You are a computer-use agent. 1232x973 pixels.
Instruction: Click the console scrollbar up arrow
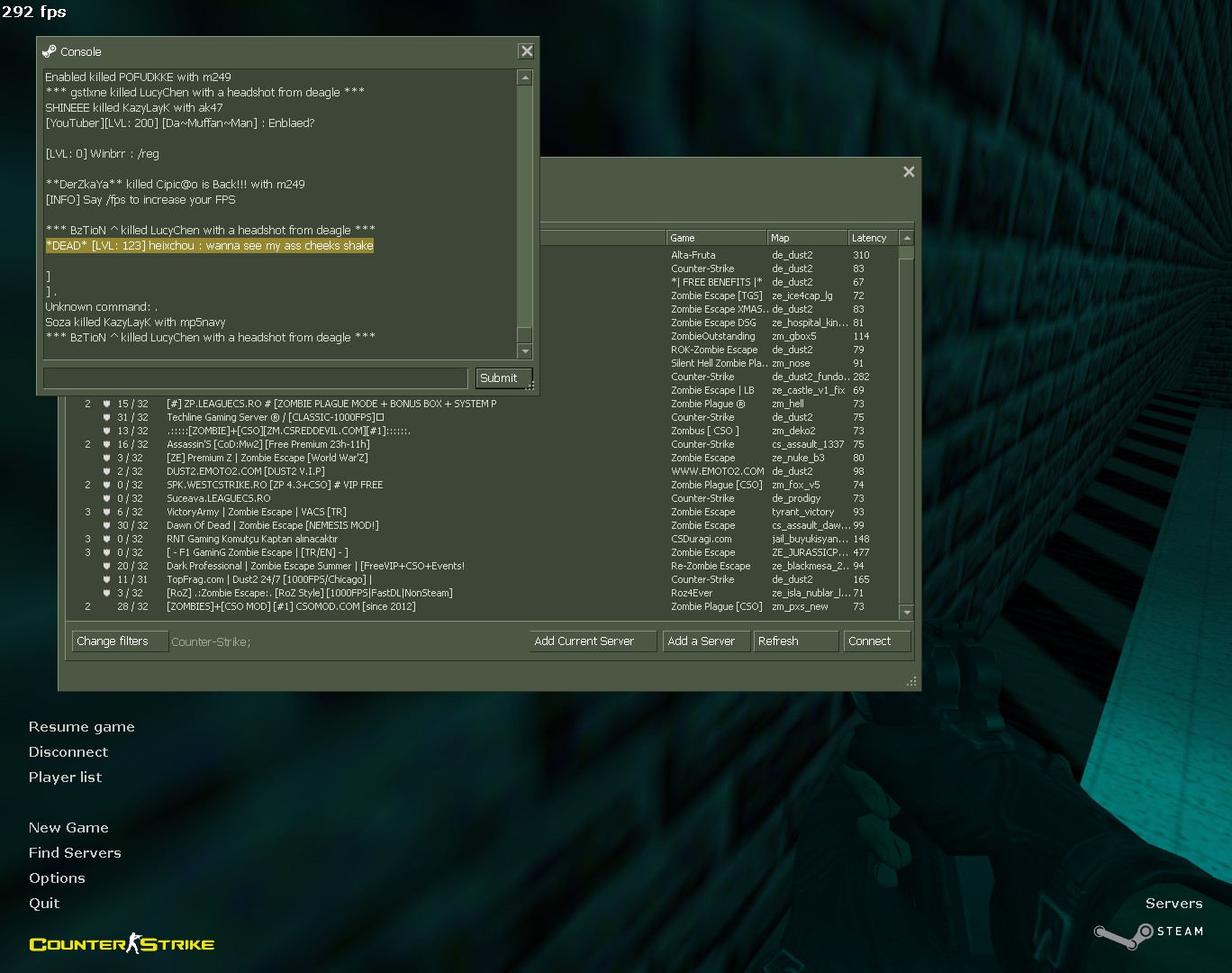point(525,78)
